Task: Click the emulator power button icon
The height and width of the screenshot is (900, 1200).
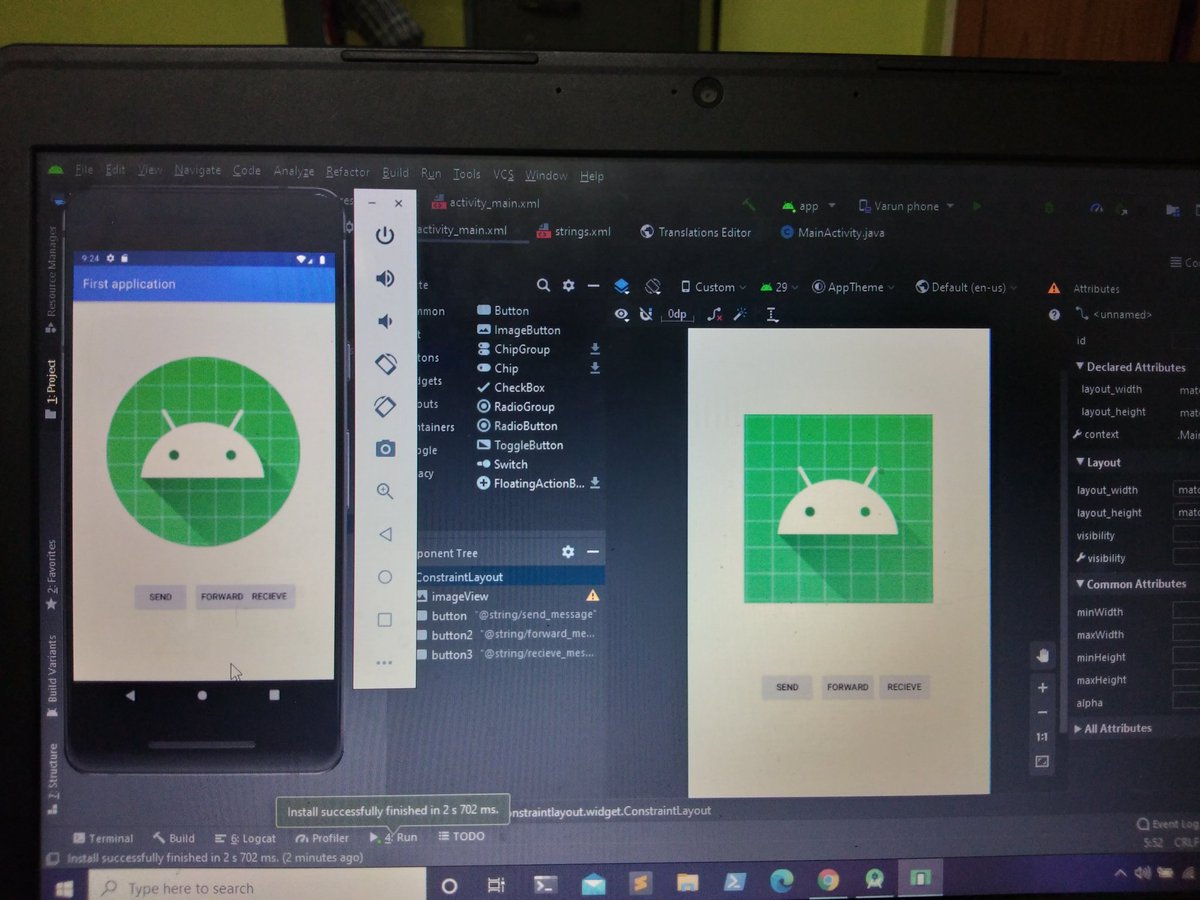Action: (385, 236)
